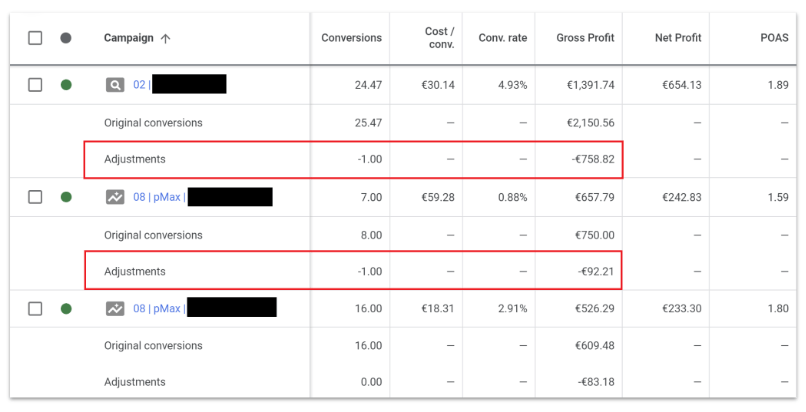Click the sort arrow beside Campaign header
Screen dimensions: 806x412
(x=166, y=39)
